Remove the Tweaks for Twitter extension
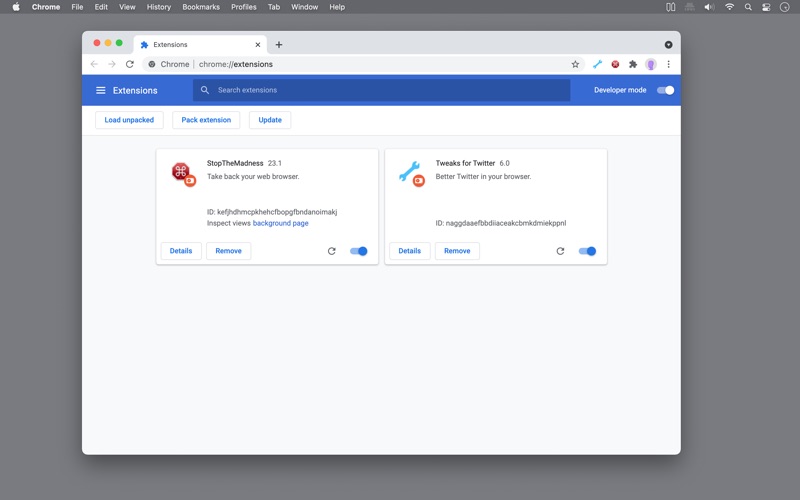Image resolution: width=800 pixels, height=500 pixels. pyautogui.click(x=457, y=251)
